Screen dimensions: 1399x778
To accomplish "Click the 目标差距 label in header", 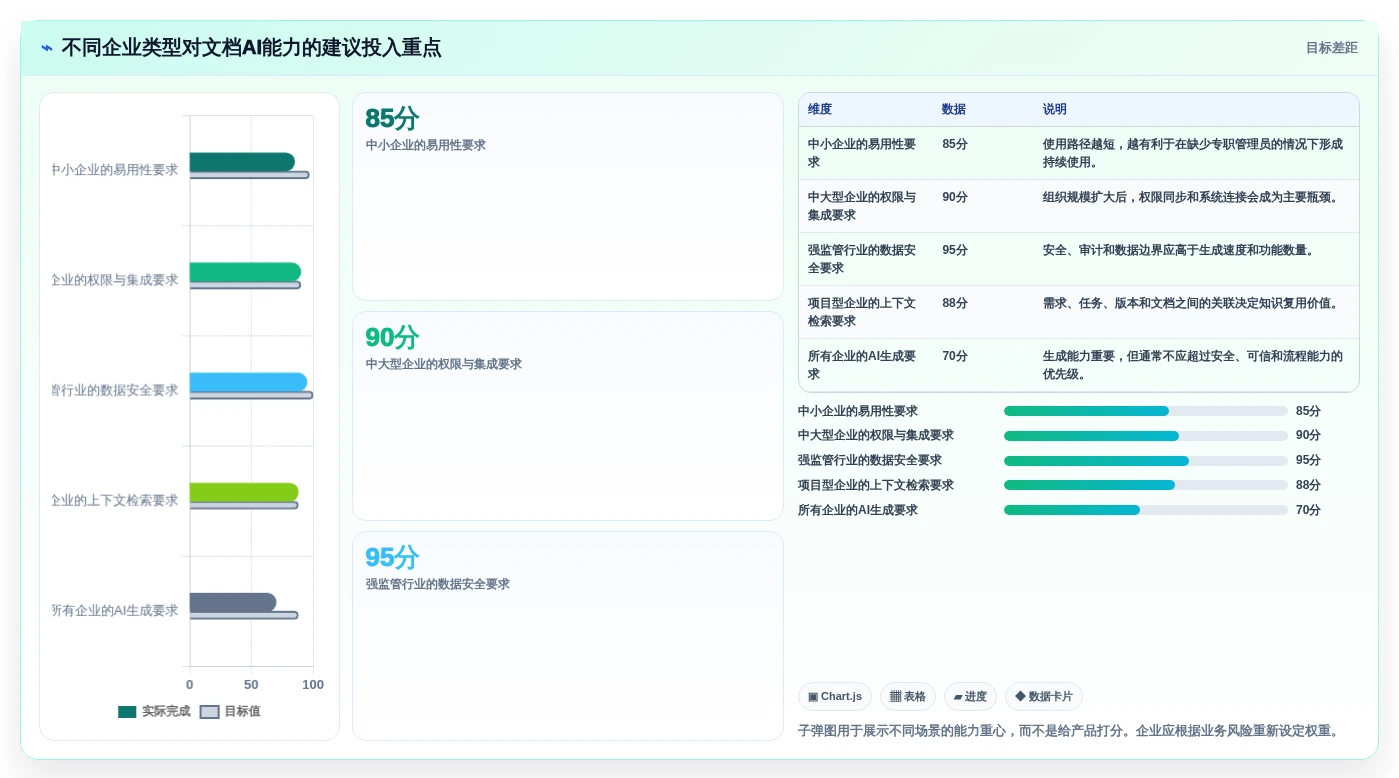I will tap(1331, 48).
